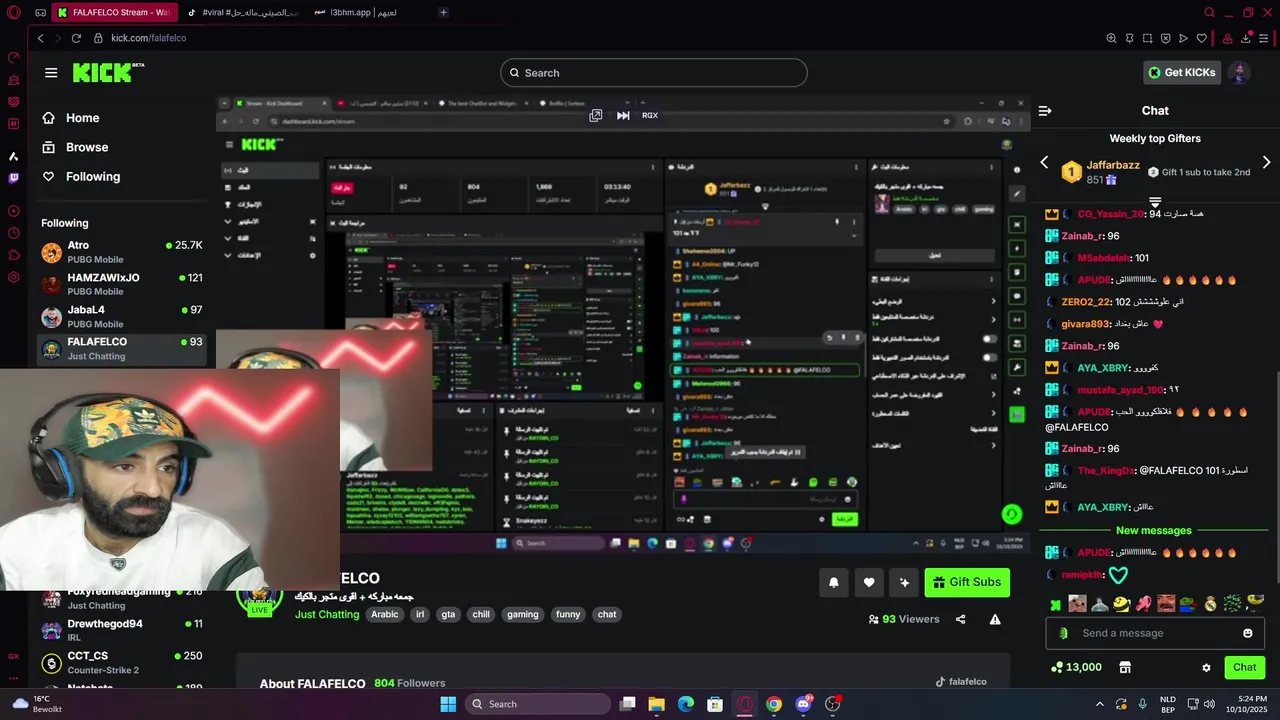
Task: Click the KICK logo
Action: pyautogui.click(x=108, y=73)
